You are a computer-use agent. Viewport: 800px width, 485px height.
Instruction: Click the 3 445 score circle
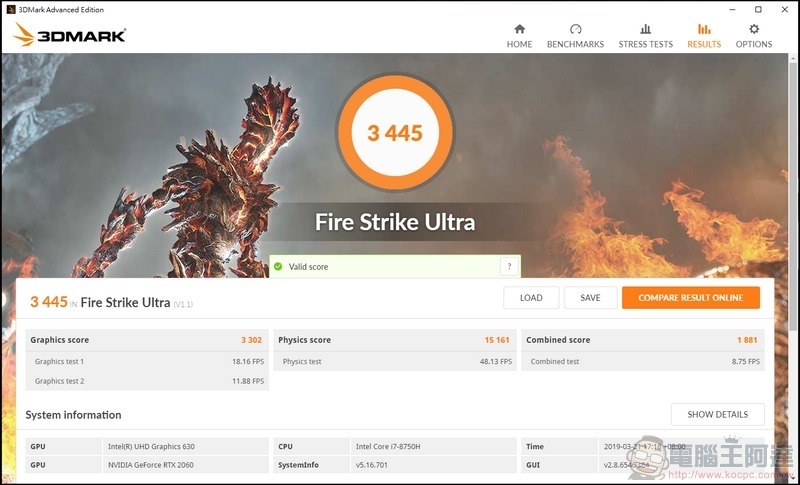(395, 133)
